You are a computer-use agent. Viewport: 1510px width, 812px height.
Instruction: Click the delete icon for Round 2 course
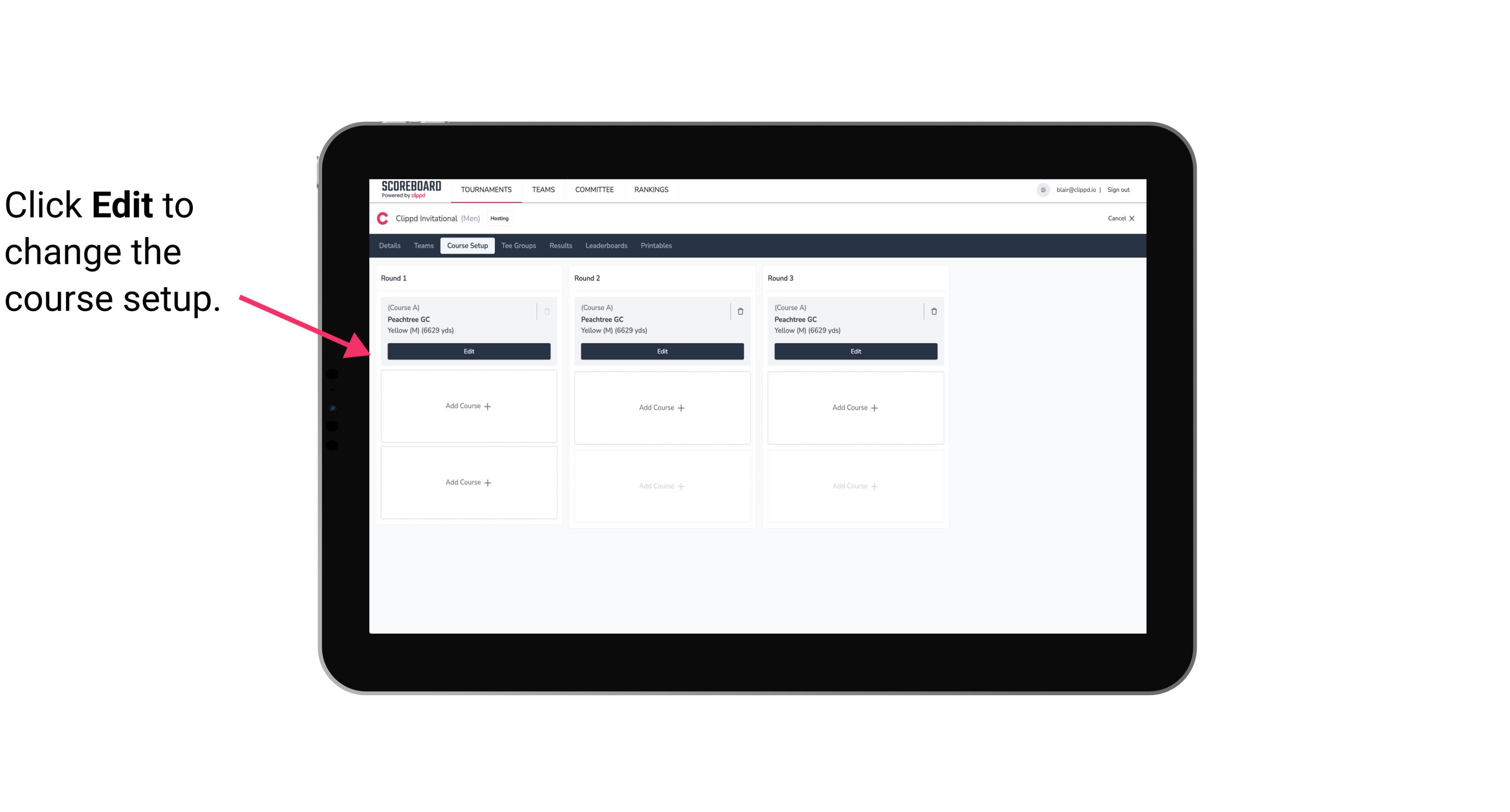tap(739, 310)
